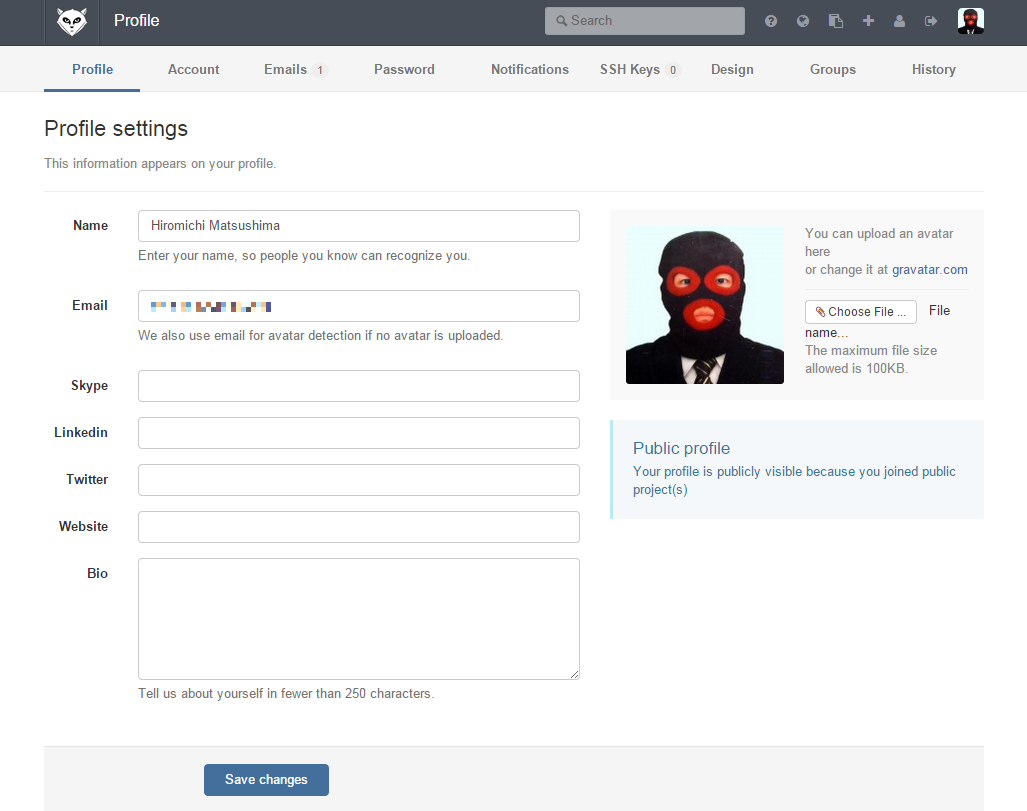This screenshot has width=1027, height=811.
Task: Open the Notifications tab
Action: 530,69
